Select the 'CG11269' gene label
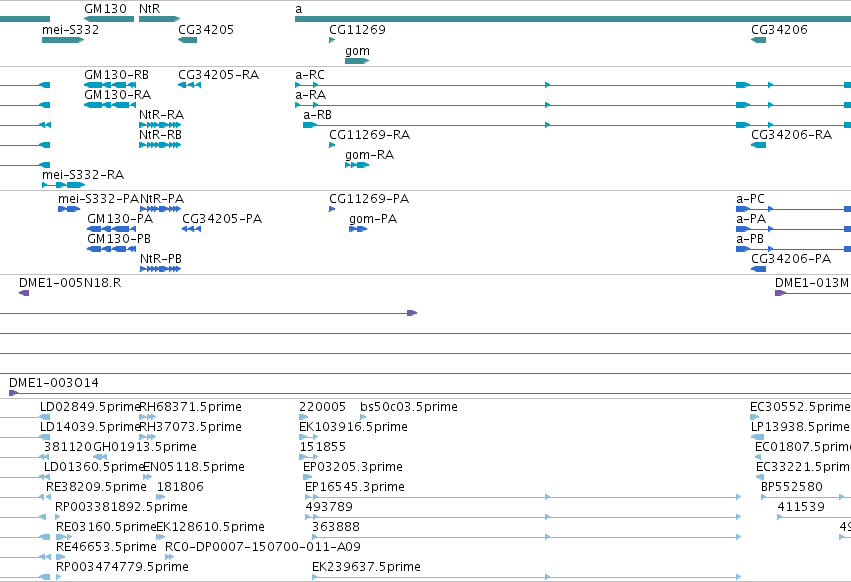 357,29
